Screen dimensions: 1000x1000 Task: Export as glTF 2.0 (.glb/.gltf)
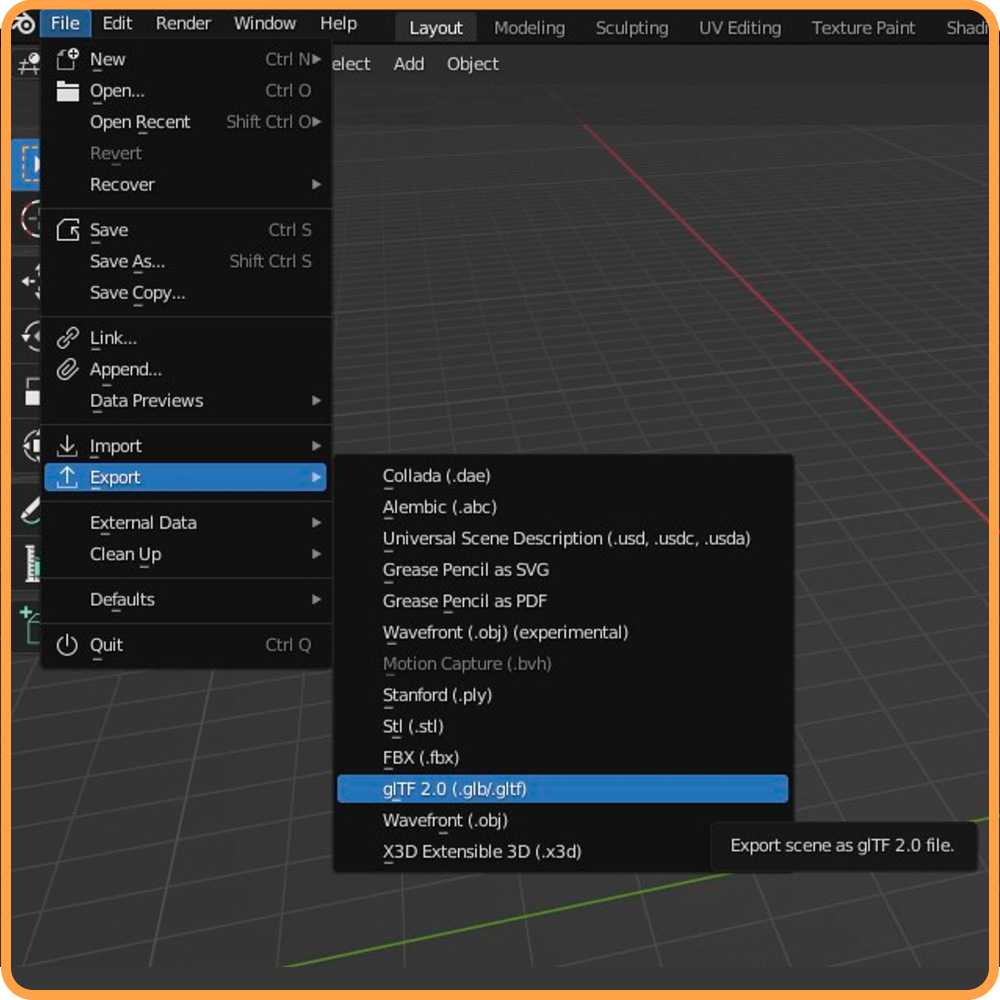click(562, 789)
